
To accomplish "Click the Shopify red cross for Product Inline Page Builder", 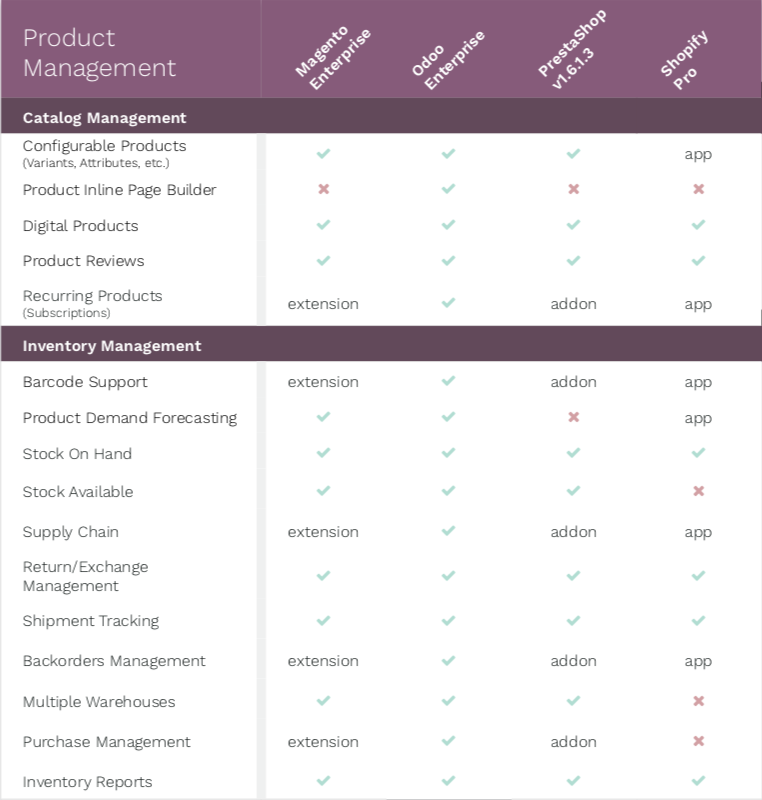I will click(x=698, y=189).
